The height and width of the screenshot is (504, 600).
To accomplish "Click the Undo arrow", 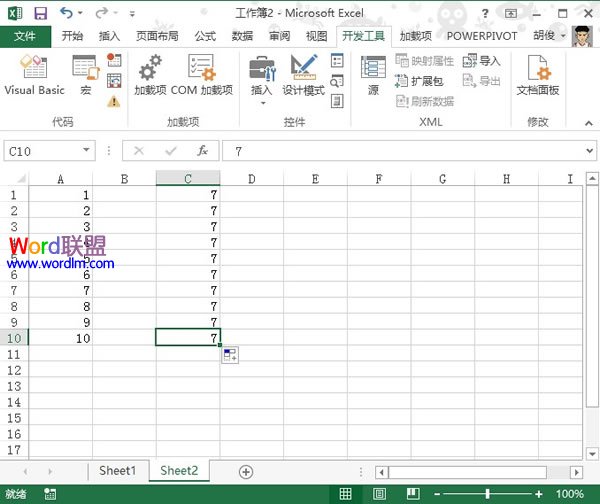I will (67, 13).
